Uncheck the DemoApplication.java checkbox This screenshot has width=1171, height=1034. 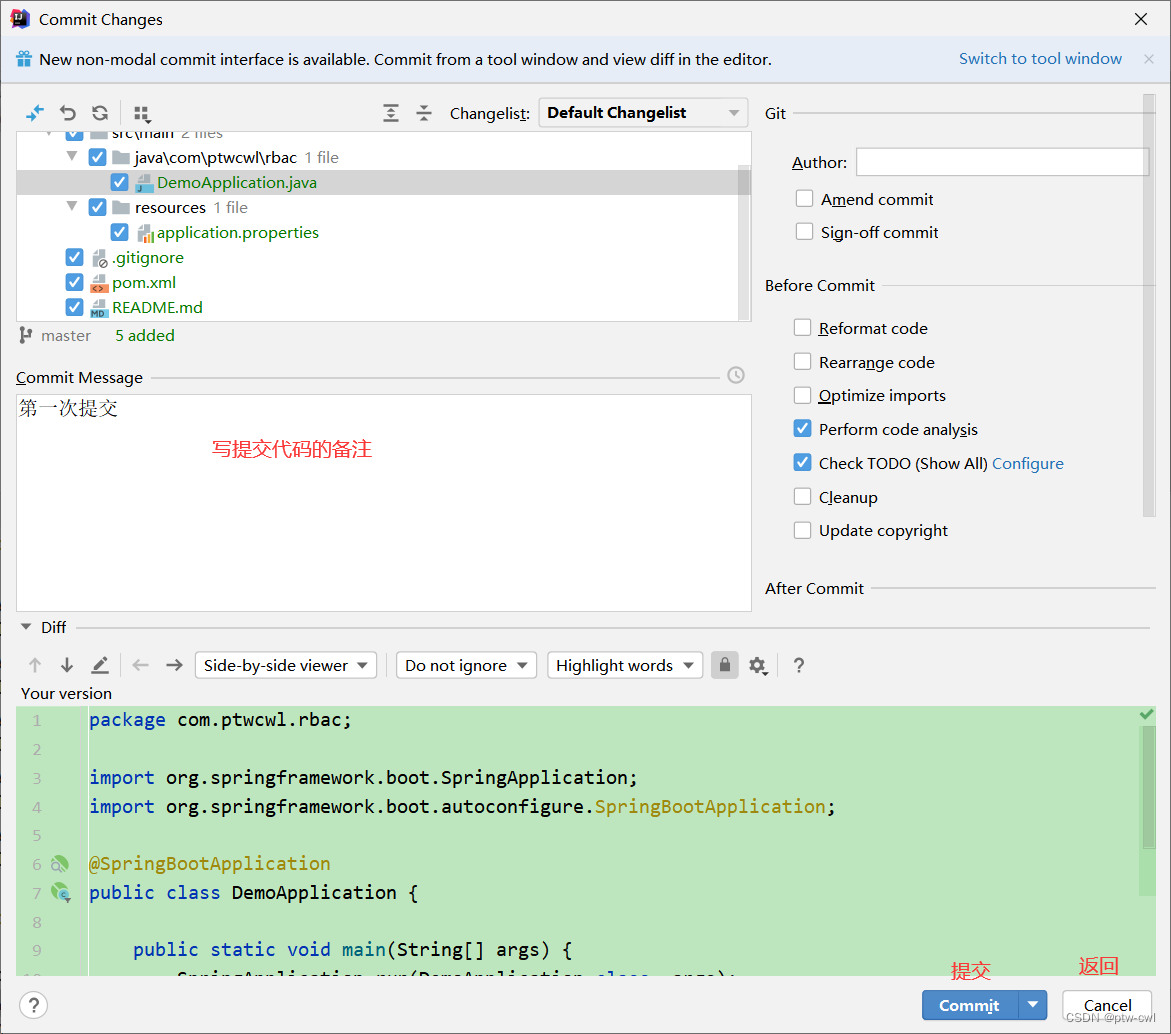(119, 182)
